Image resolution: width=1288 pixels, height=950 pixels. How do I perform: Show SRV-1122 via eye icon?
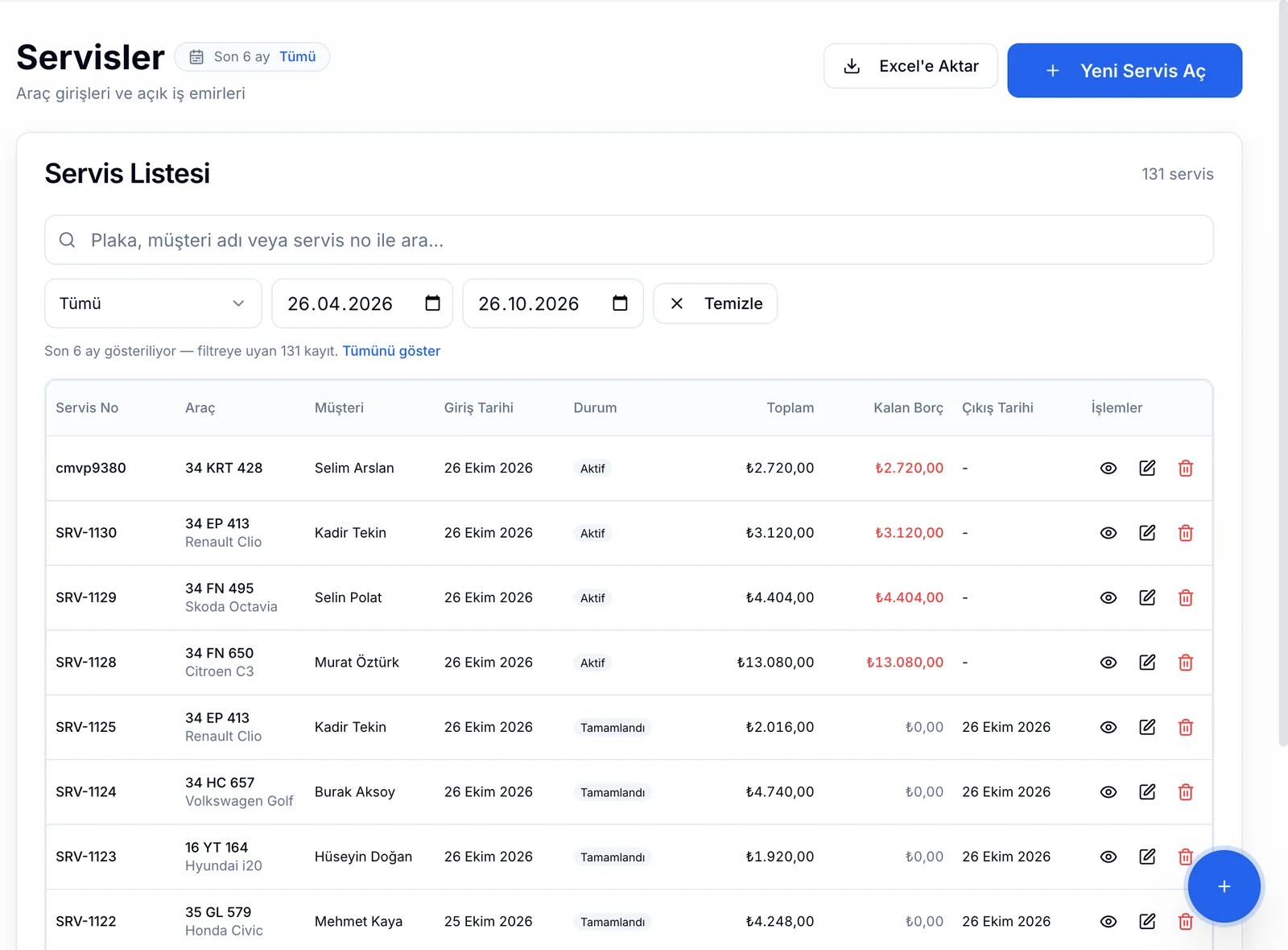pos(1108,922)
